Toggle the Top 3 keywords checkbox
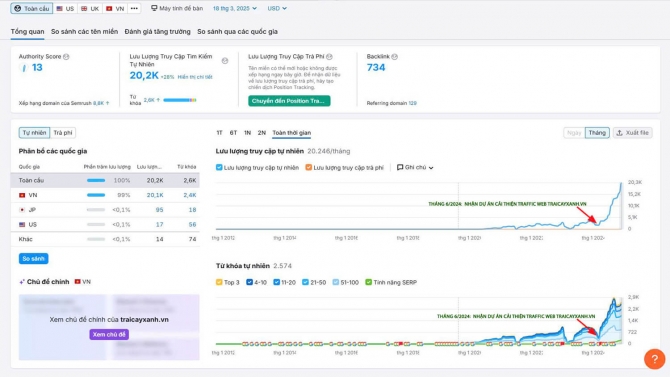 click(x=219, y=283)
